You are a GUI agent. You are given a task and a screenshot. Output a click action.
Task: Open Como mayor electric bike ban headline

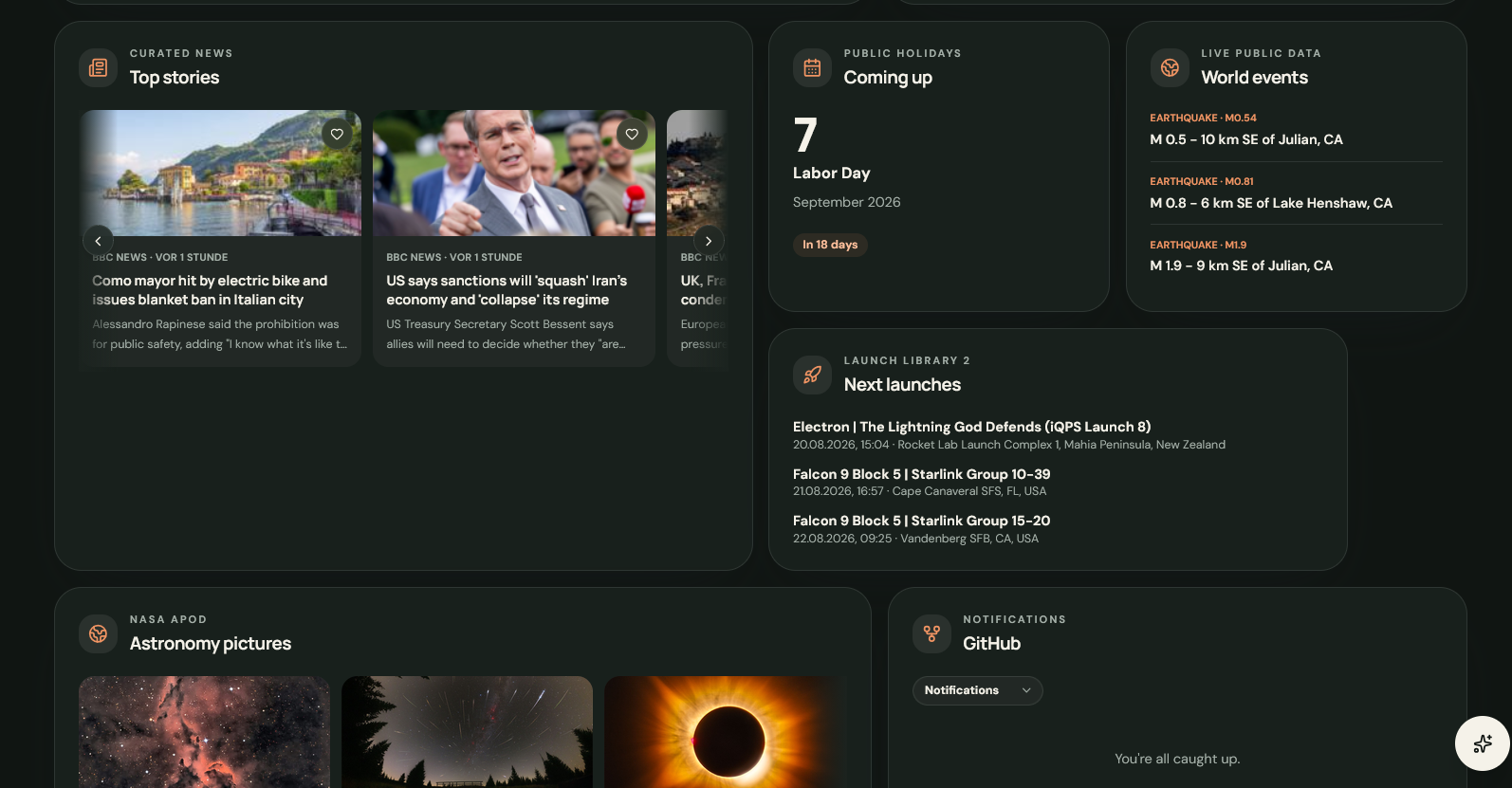tap(210, 290)
